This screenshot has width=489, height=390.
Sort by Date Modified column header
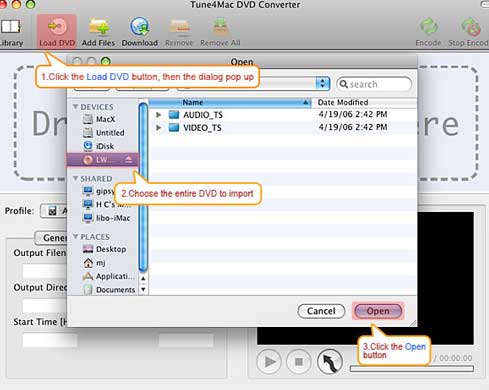pyautogui.click(x=364, y=102)
